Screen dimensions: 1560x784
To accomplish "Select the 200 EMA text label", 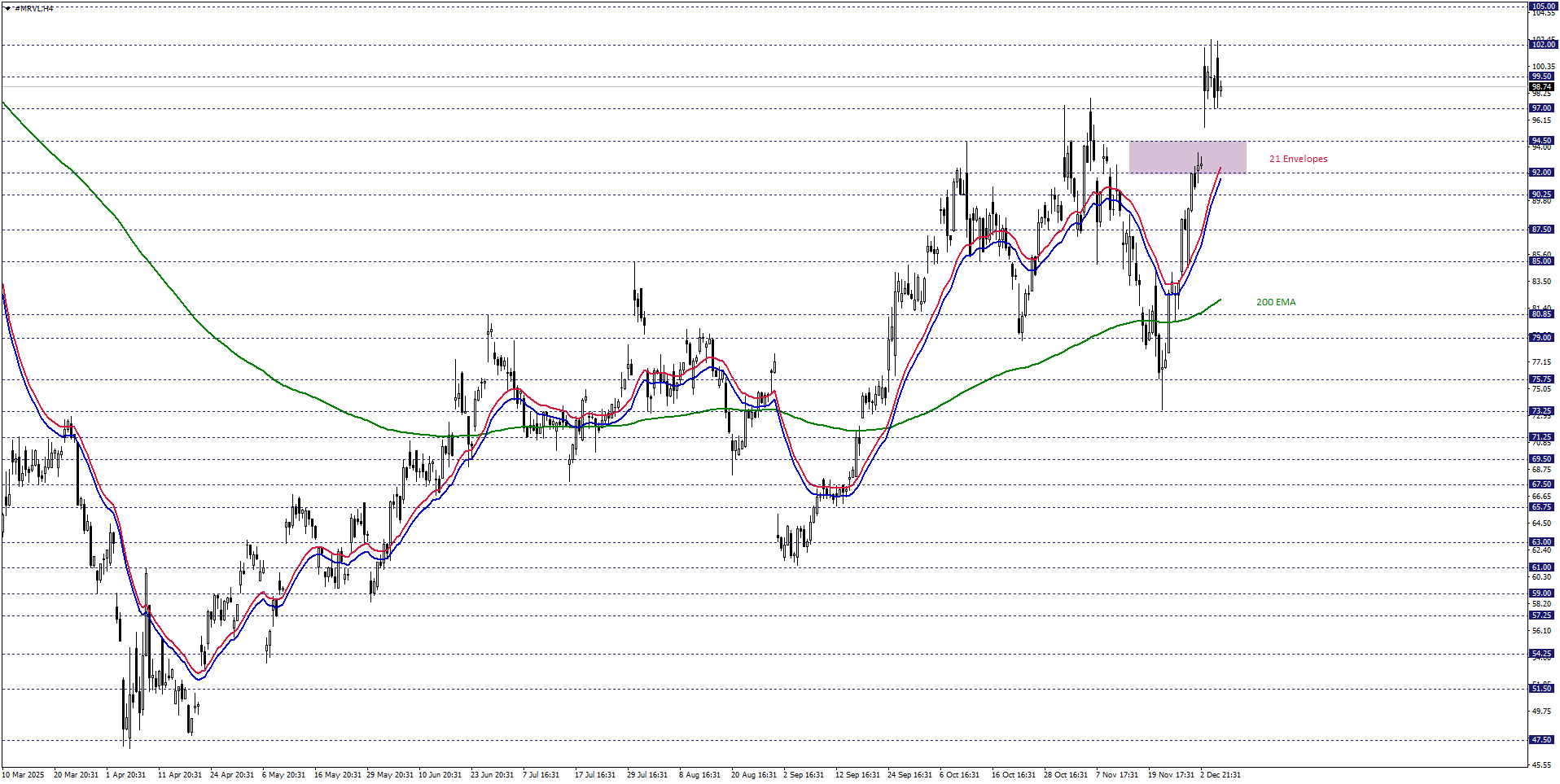I will coord(1275,302).
